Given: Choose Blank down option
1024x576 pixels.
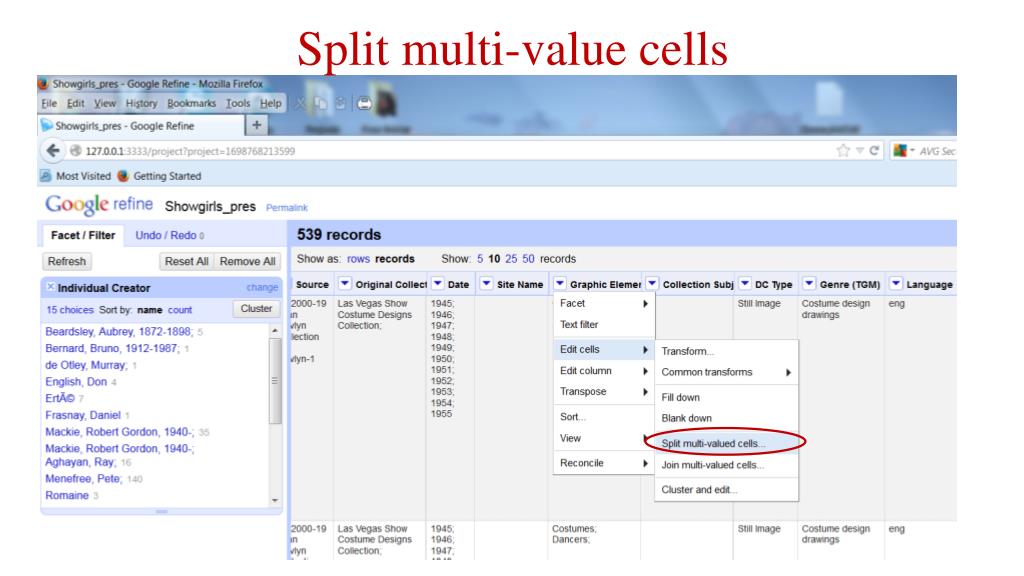Looking at the screenshot, I should coord(726,418).
